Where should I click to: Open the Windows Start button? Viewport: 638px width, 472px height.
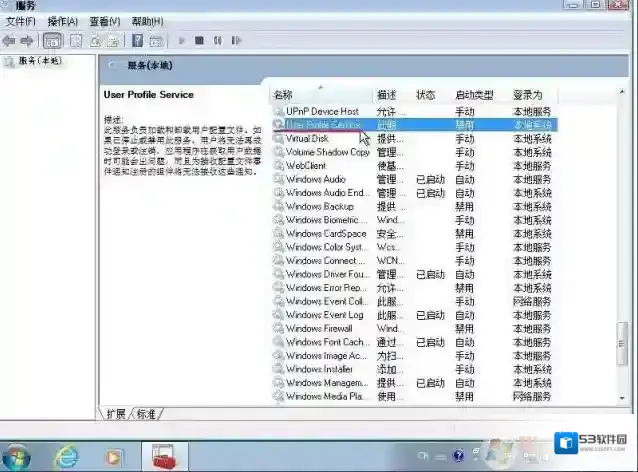tap(16, 457)
